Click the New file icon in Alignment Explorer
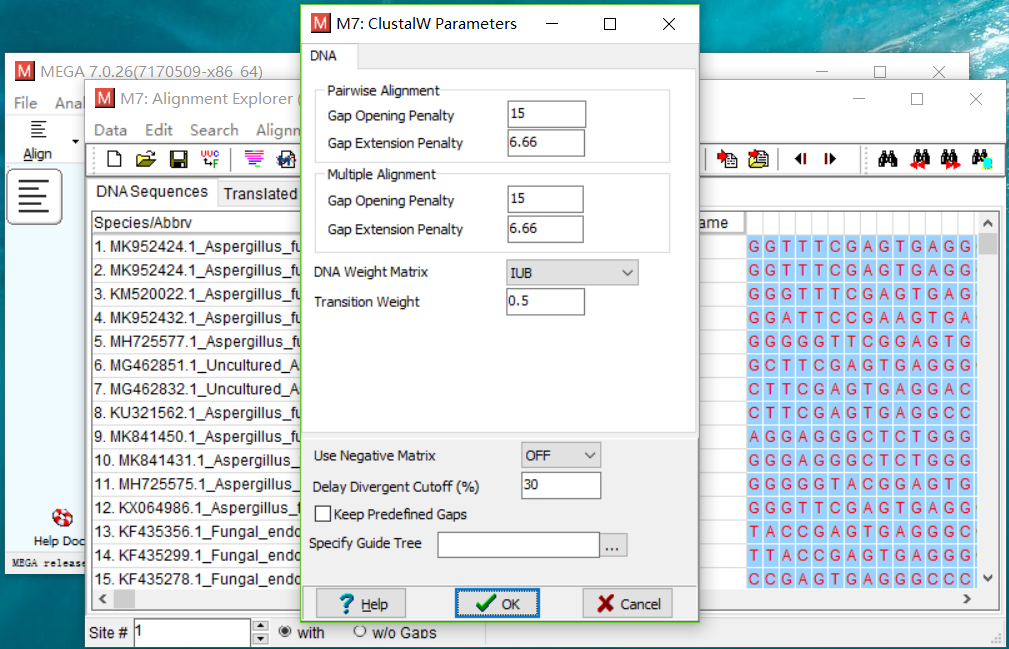The width and height of the screenshot is (1009, 649). (x=115, y=159)
